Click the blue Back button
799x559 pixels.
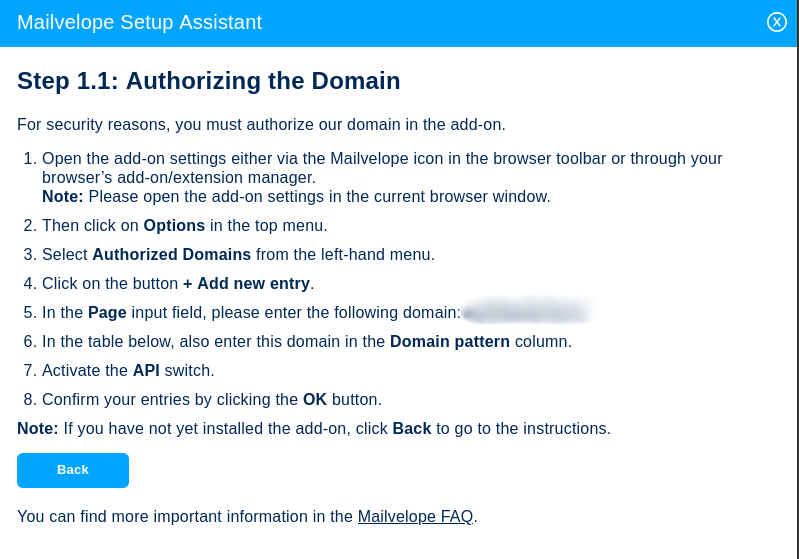pyautogui.click(x=73, y=470)
